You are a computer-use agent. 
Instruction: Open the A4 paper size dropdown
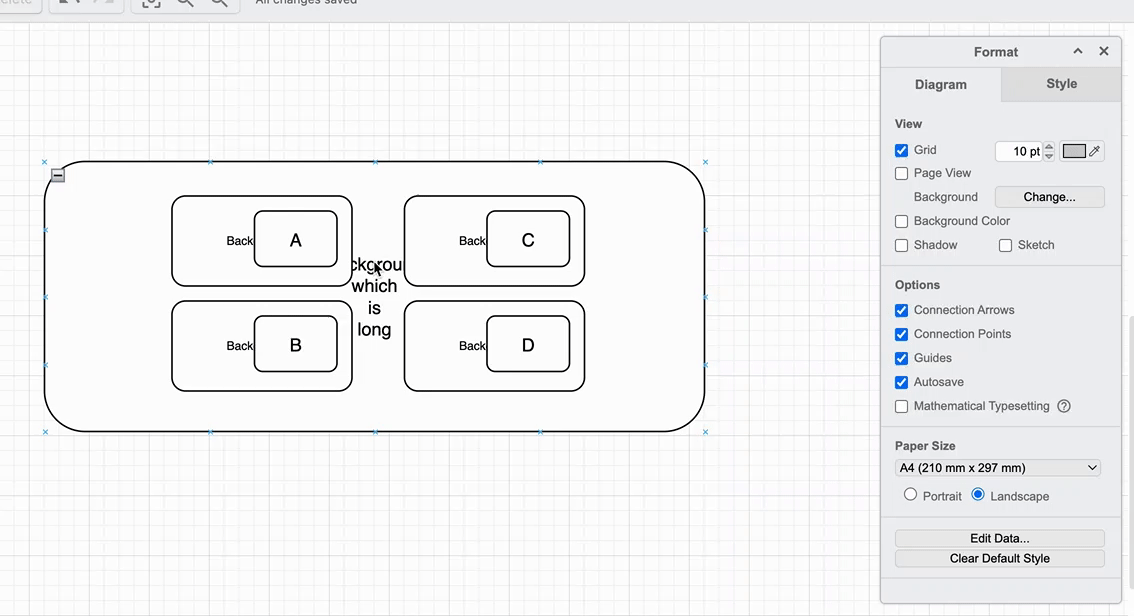tap(998, 468)
